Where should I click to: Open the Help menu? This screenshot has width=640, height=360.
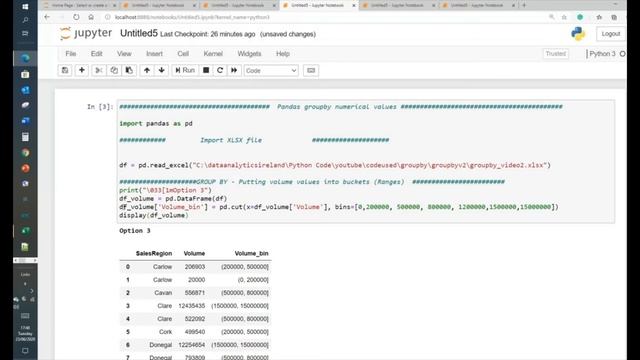pyautogui.click(x=282, y=53)
